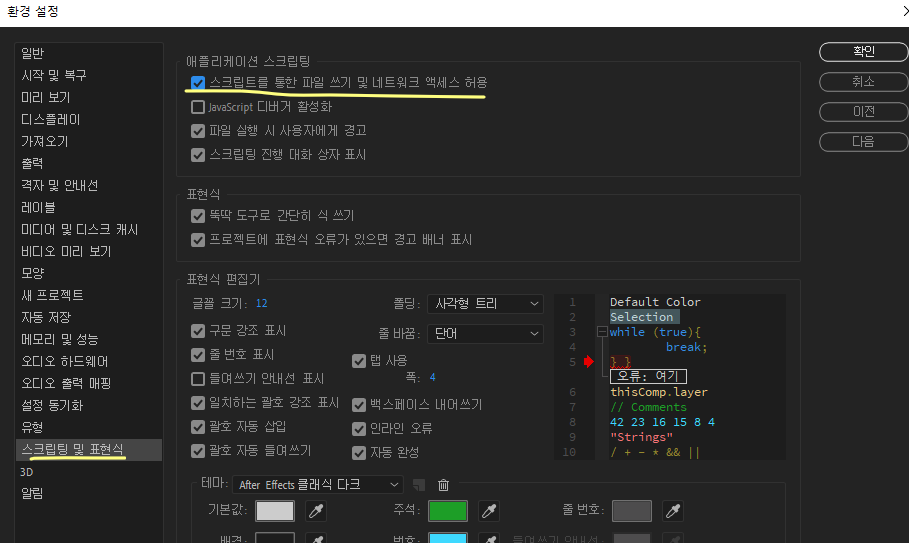Go to previous page with 이전
The width and height of the screenshot is (909, 543).
click(x=863, y=112)
